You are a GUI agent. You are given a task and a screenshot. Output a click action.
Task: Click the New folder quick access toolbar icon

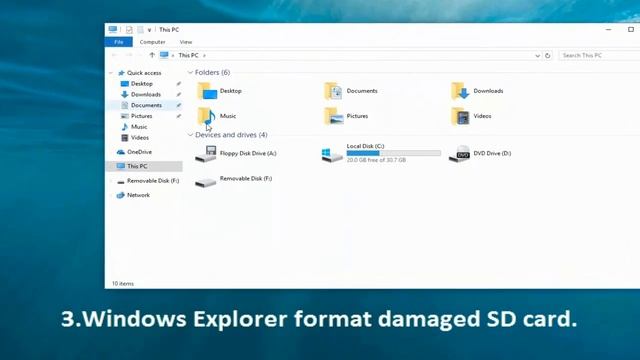(140, 29)
